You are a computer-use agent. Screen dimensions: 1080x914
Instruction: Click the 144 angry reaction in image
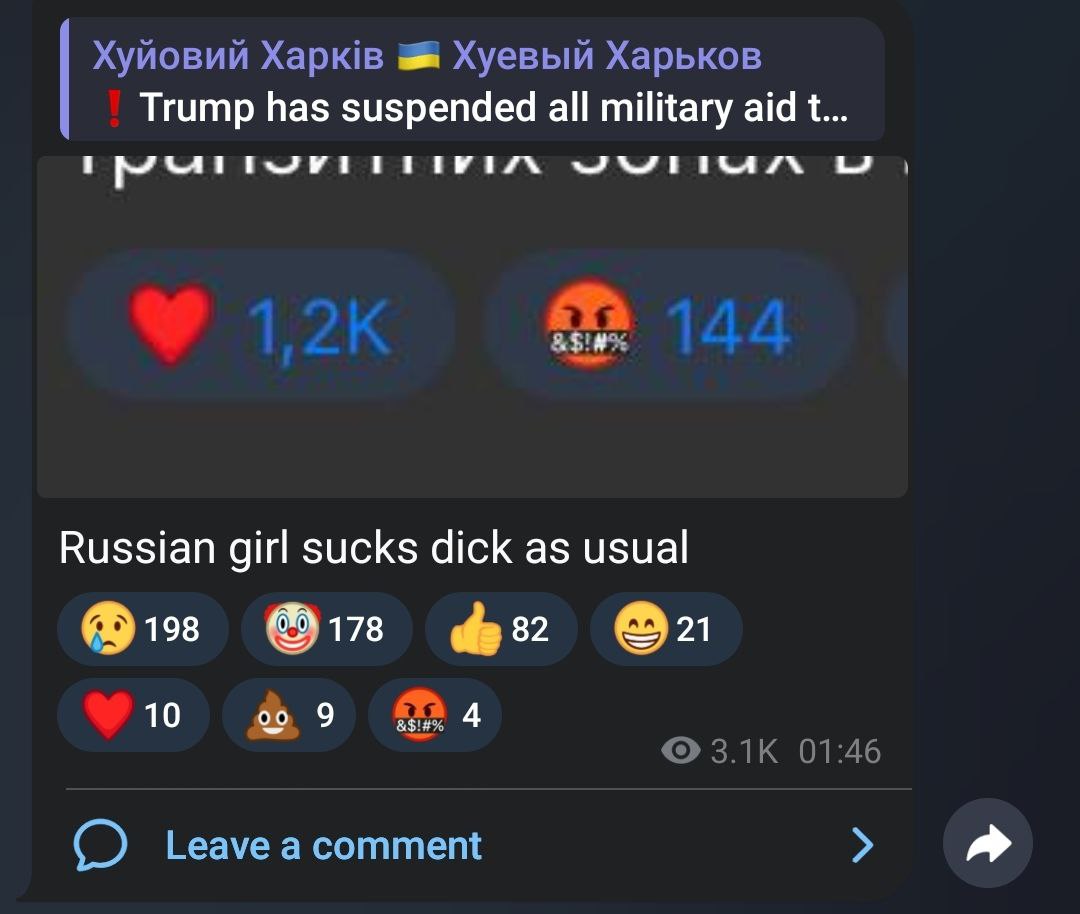coord(670,326)
